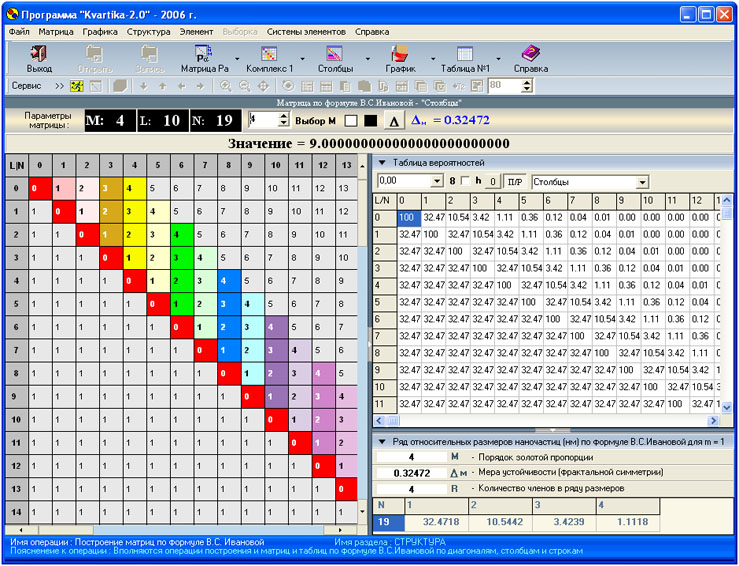The height and width of the screenshot is (566, 739).
Task: Open the Столбцы combo box in probability panel
Action: (590, 182)
